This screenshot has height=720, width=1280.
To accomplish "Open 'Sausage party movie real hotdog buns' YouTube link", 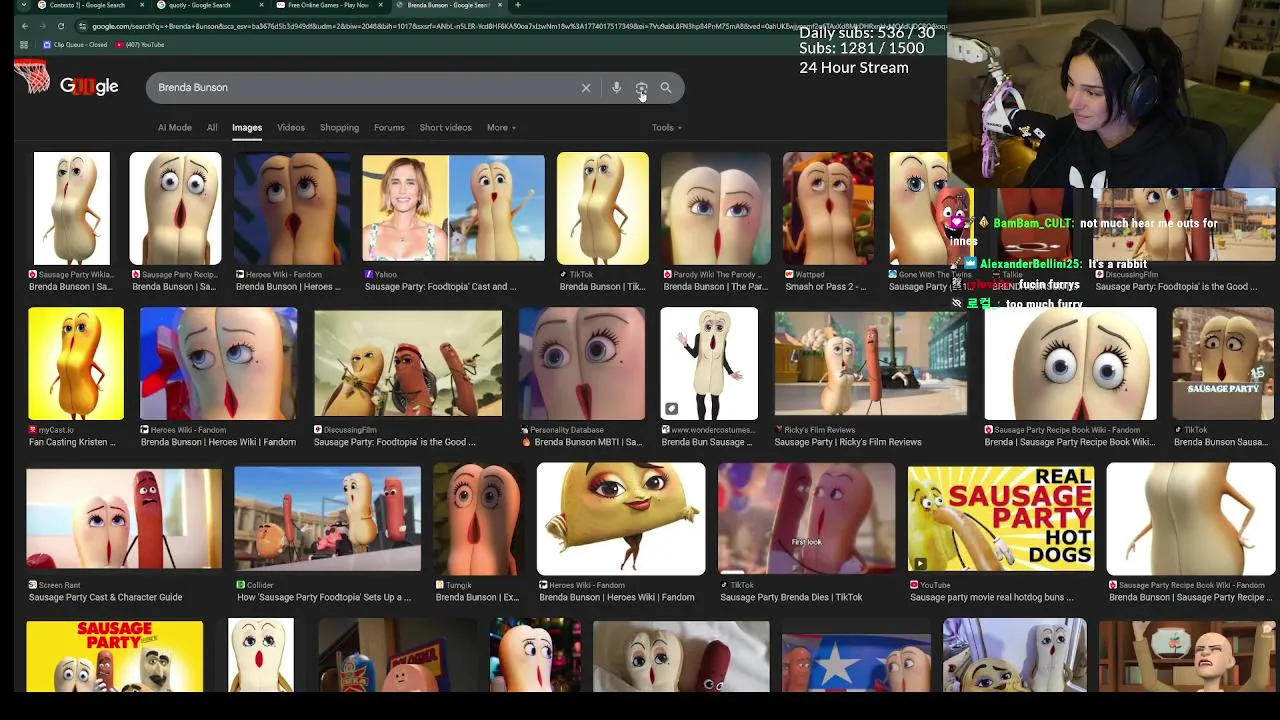I will pos(992,597).
